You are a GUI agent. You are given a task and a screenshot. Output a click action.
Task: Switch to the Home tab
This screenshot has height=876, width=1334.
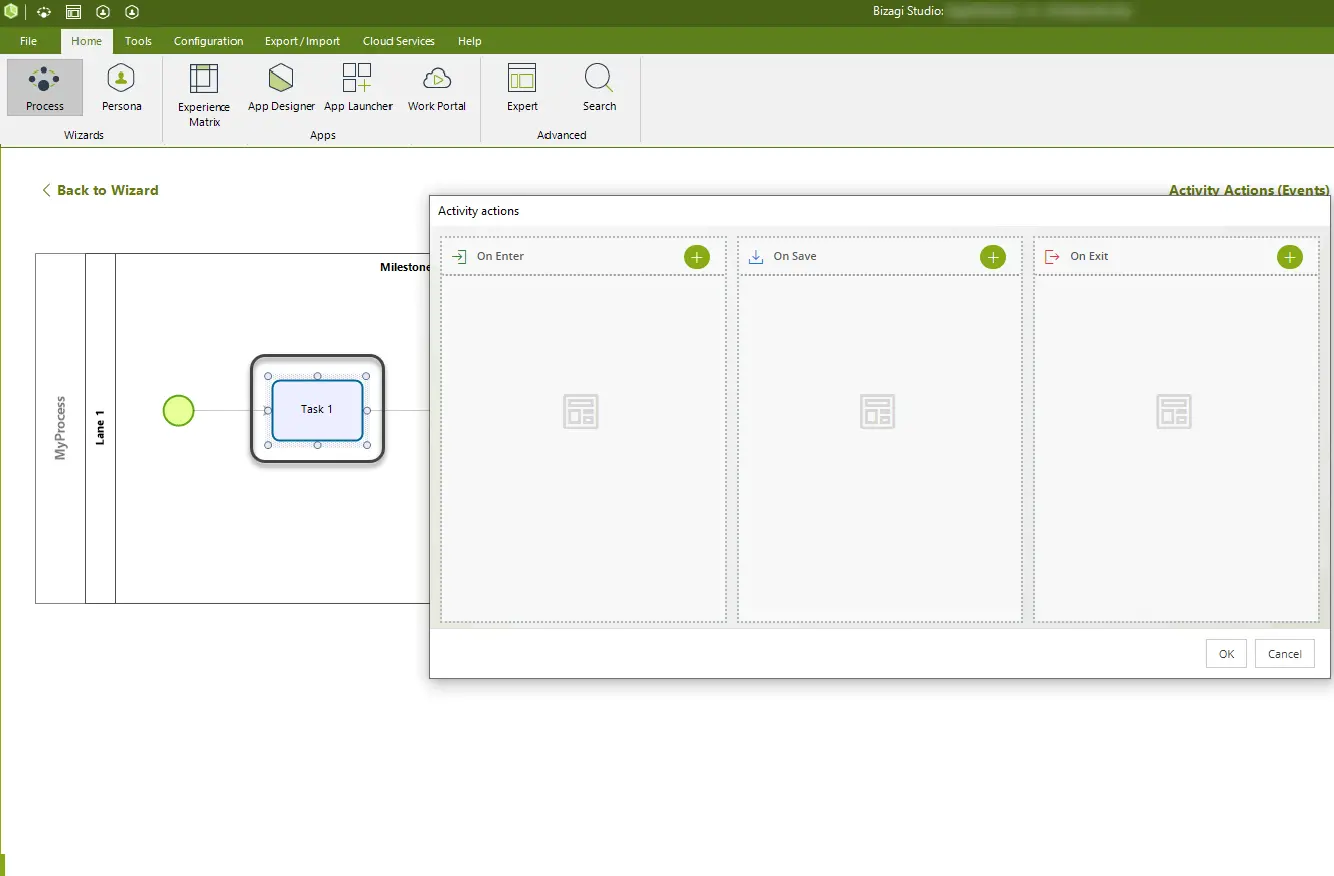(x=86, y=41)
